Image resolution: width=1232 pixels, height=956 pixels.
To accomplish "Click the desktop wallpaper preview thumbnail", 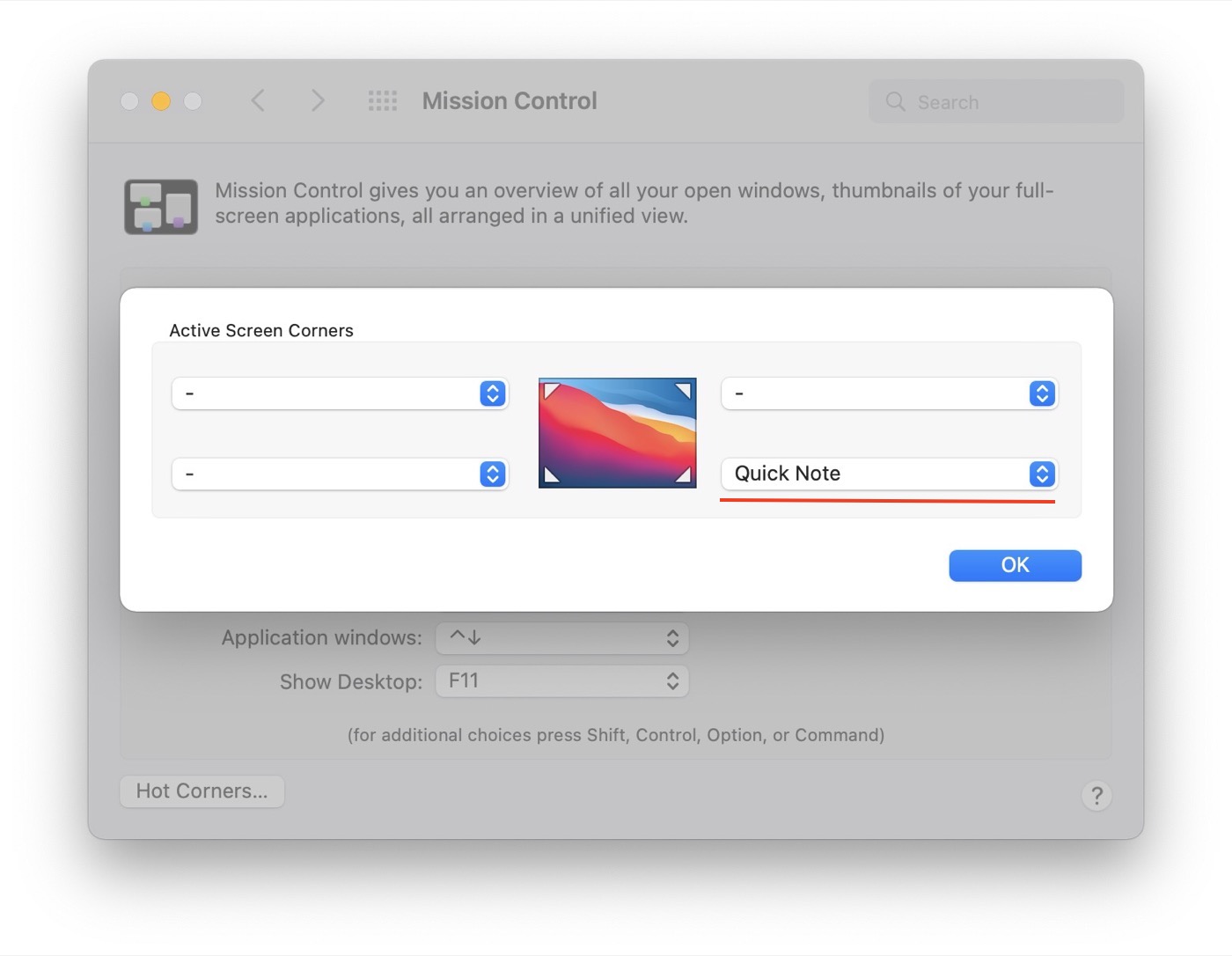I will (x=617, y=433).
